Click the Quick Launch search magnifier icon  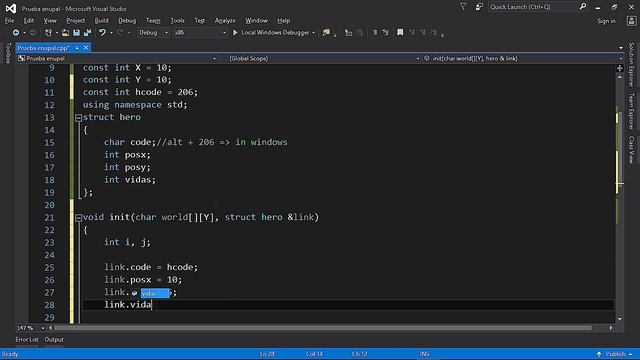583,7
